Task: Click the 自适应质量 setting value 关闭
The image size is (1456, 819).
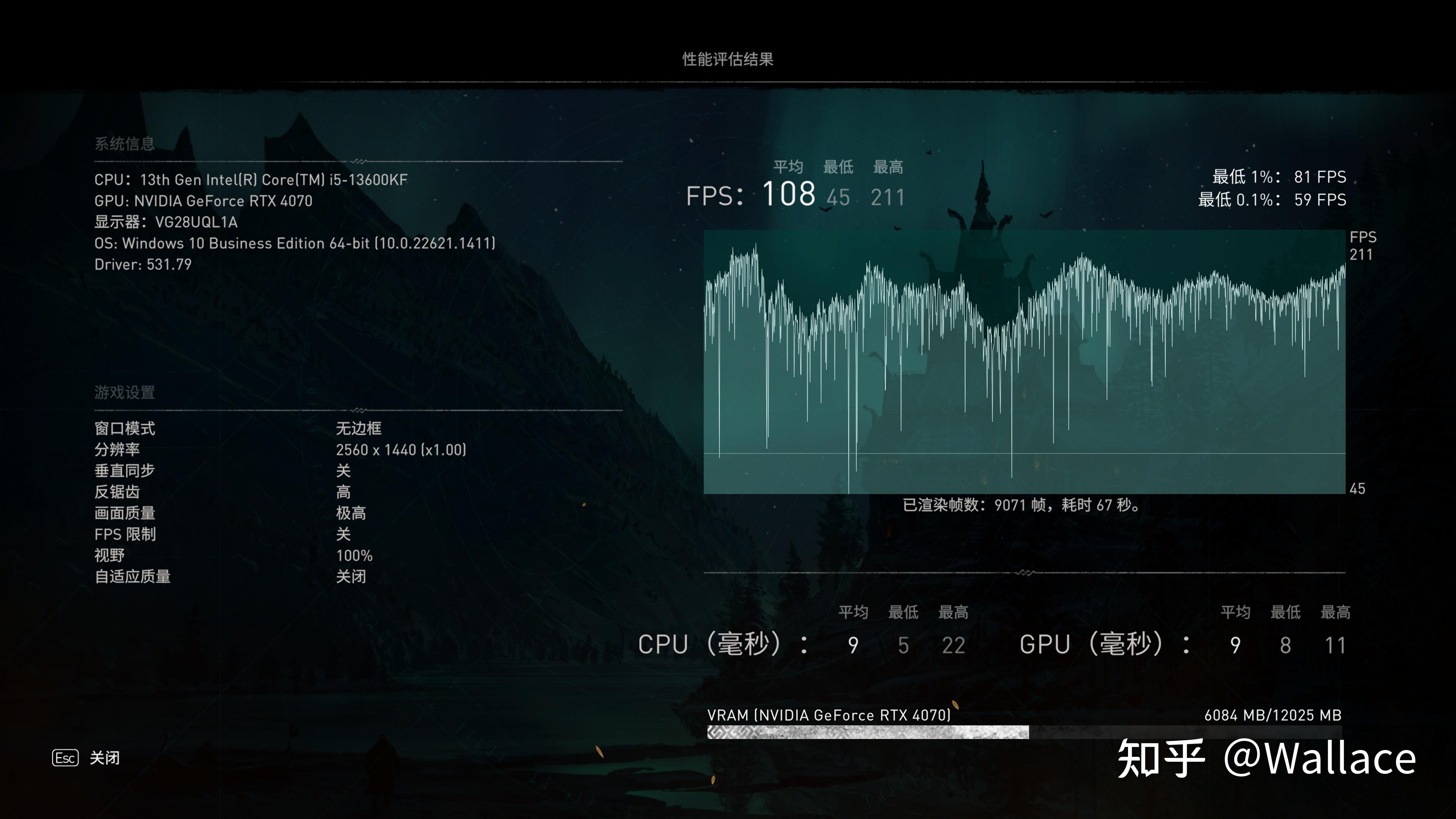Action: click(x=351, y=576)
